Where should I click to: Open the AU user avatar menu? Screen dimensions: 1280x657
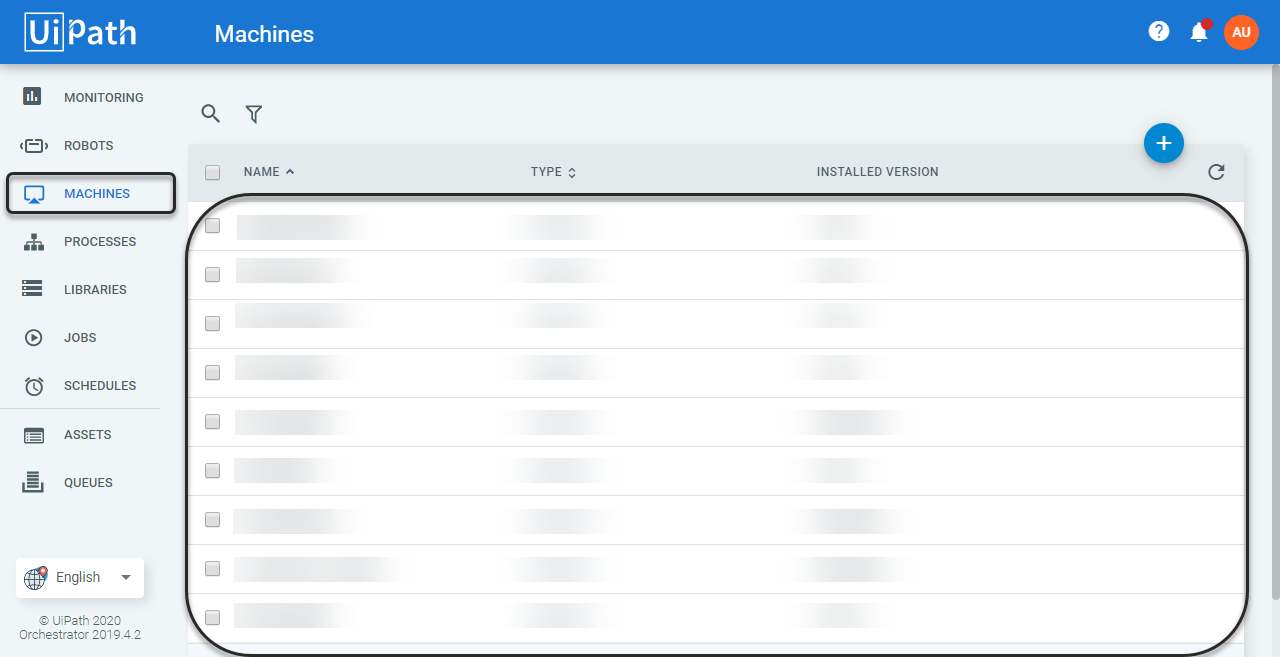tap(1241, 32)
